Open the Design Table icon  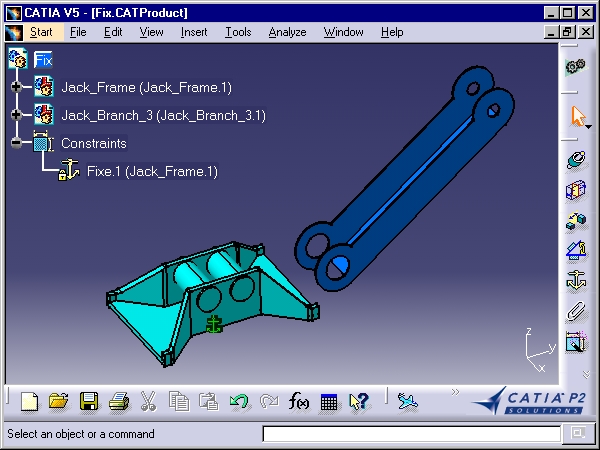[x=329, y=402]
